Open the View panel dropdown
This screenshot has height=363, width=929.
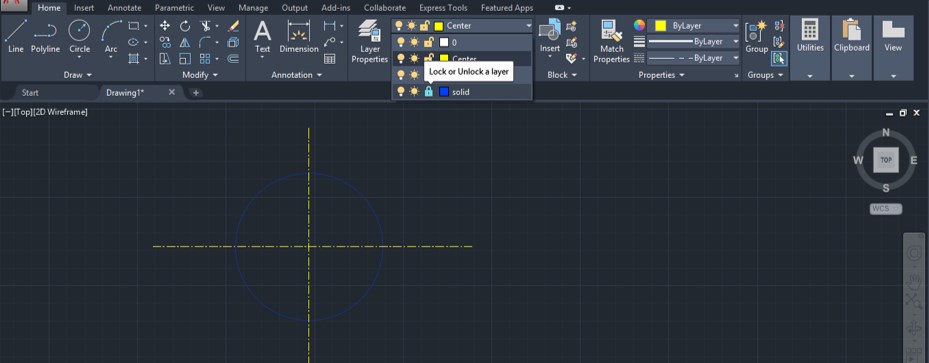[893, 76]
